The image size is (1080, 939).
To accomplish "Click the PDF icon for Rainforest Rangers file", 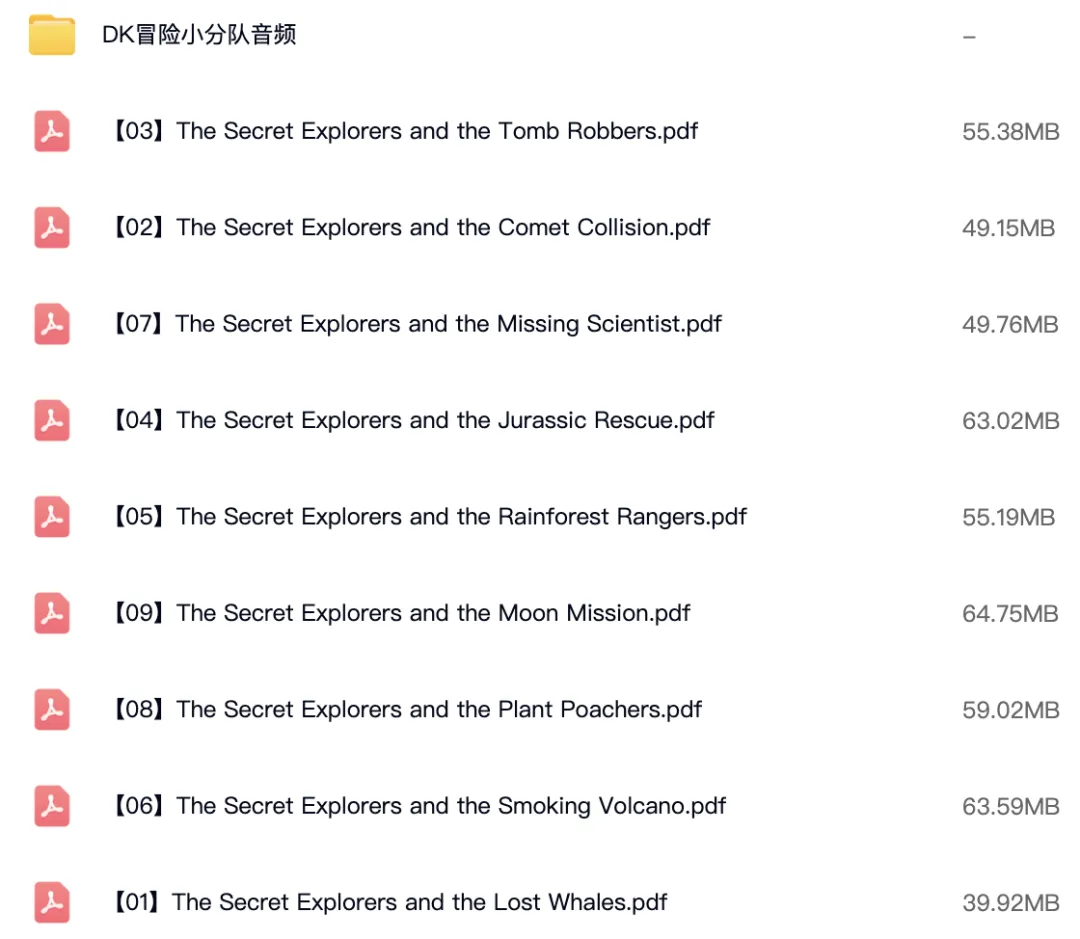I will pos(52,517).
